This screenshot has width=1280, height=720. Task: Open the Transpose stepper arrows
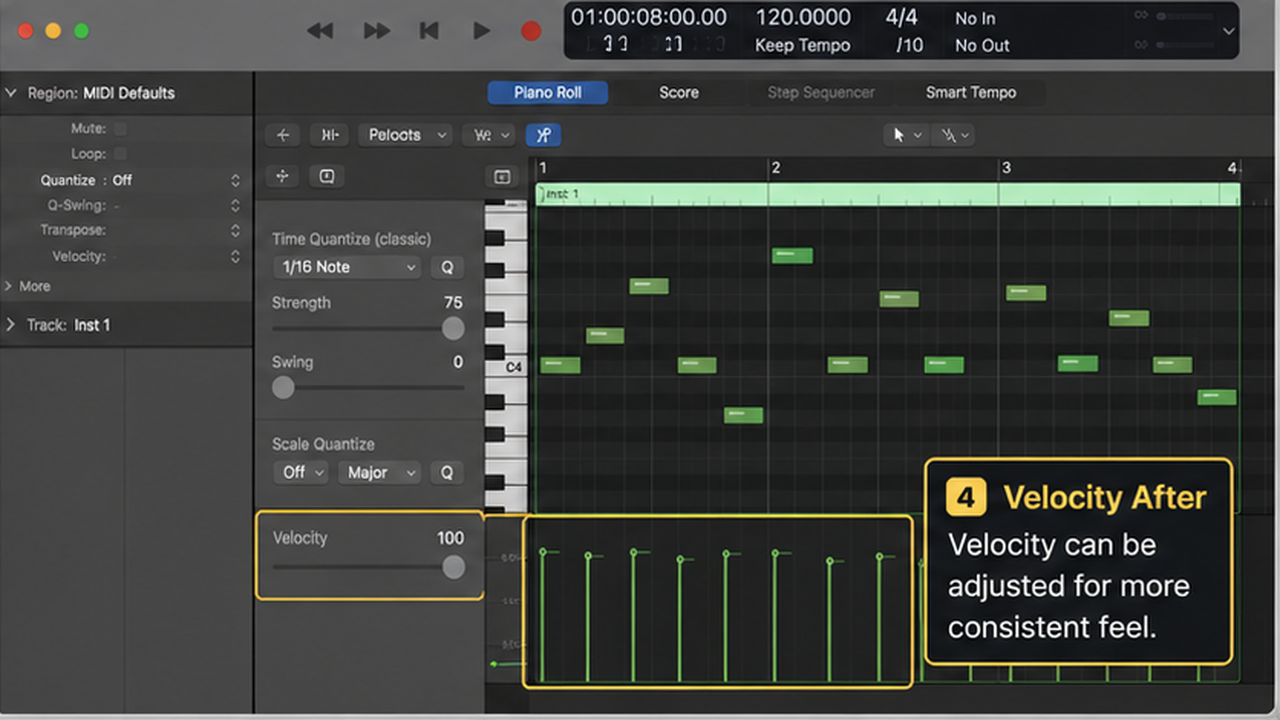coord(235,230)
